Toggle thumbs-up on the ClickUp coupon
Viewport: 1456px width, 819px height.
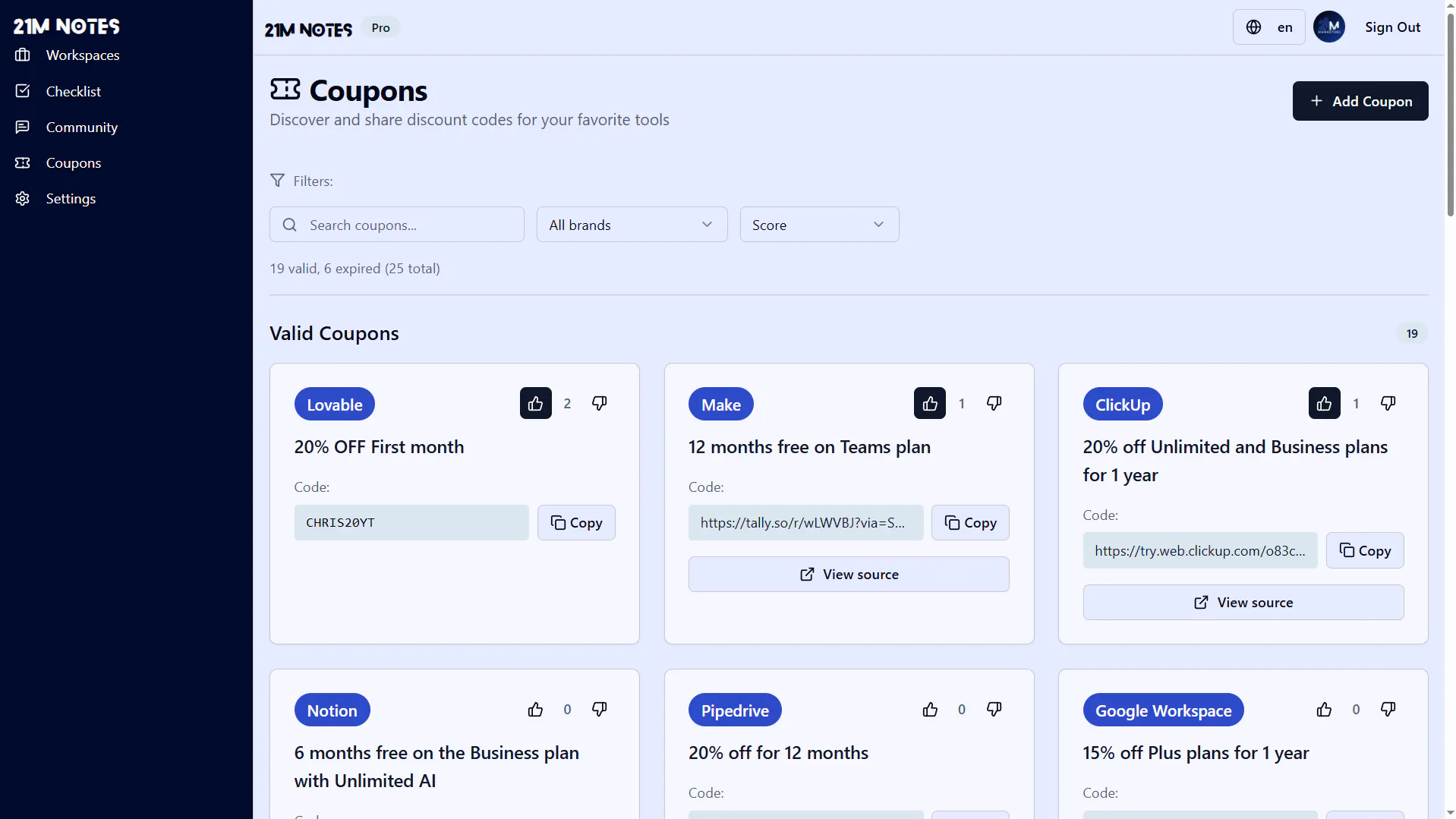pyautogui.click(x=1324, y=403)
